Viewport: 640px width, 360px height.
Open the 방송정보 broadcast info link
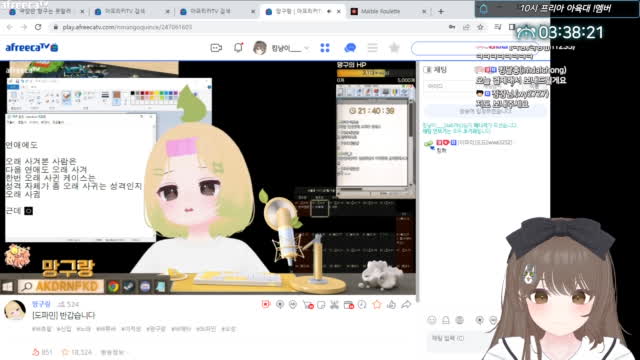coord(112,352)
